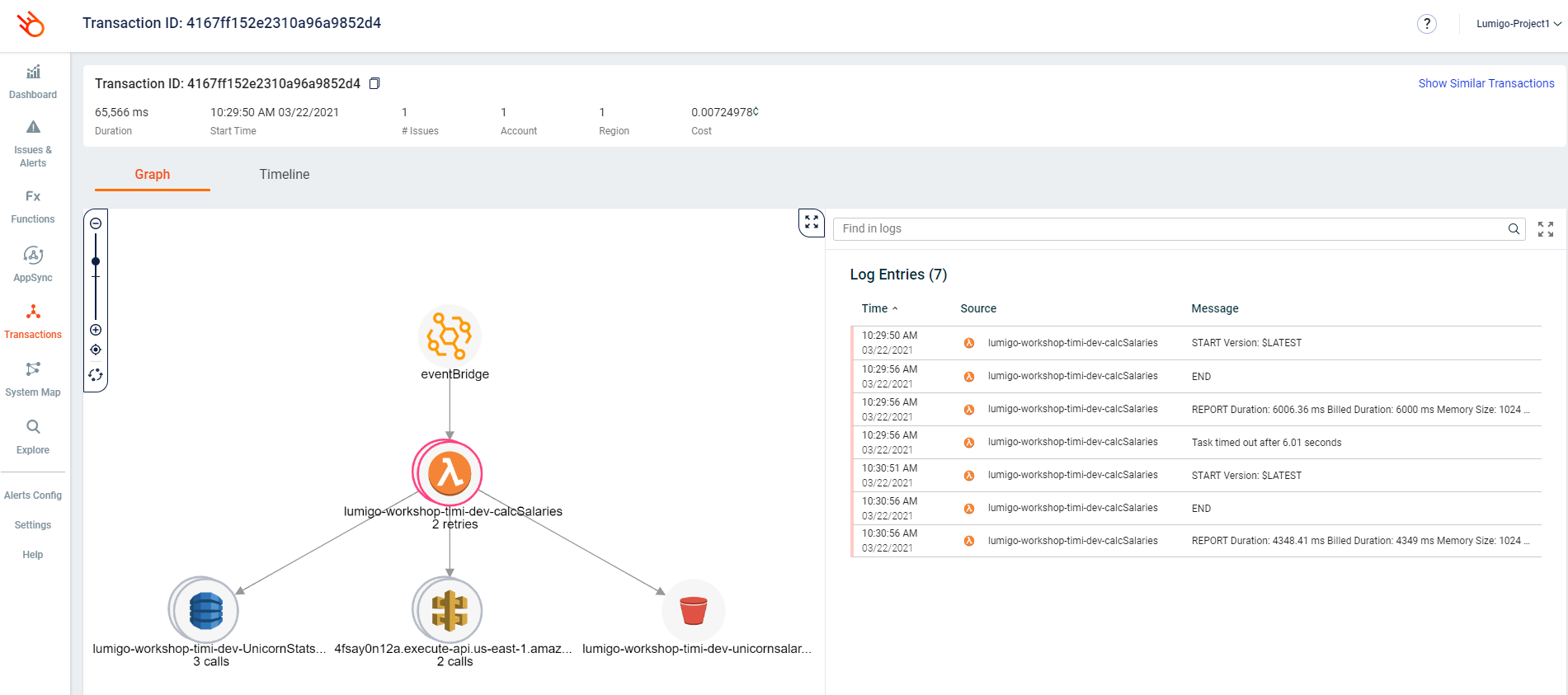Select the UnicornStats DynamoDB node

click(205, 610)
